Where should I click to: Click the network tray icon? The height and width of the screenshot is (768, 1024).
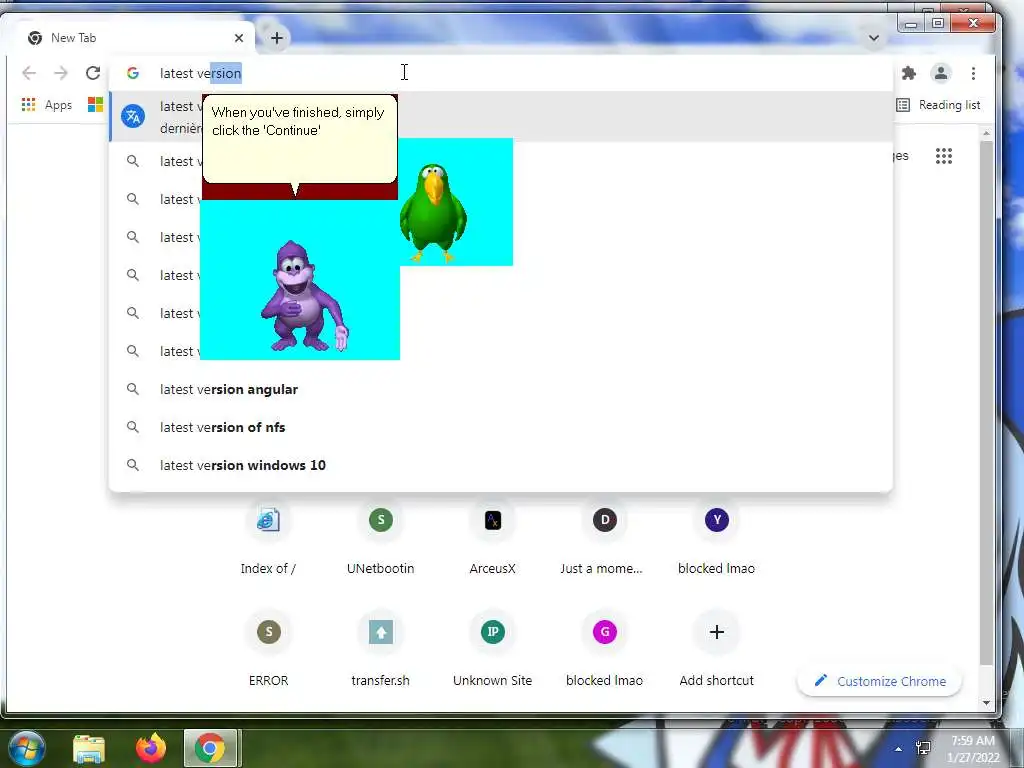coord(923,748)
